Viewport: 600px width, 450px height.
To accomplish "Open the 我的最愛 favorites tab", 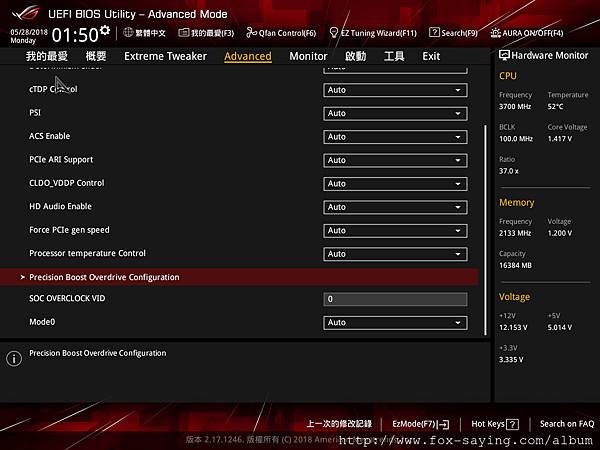I will click(x=47, y=56).
